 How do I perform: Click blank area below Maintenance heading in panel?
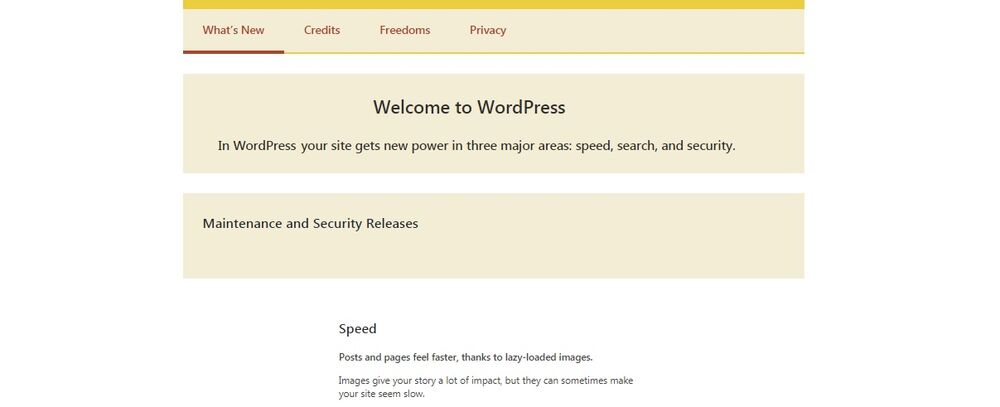coord(493,257)
